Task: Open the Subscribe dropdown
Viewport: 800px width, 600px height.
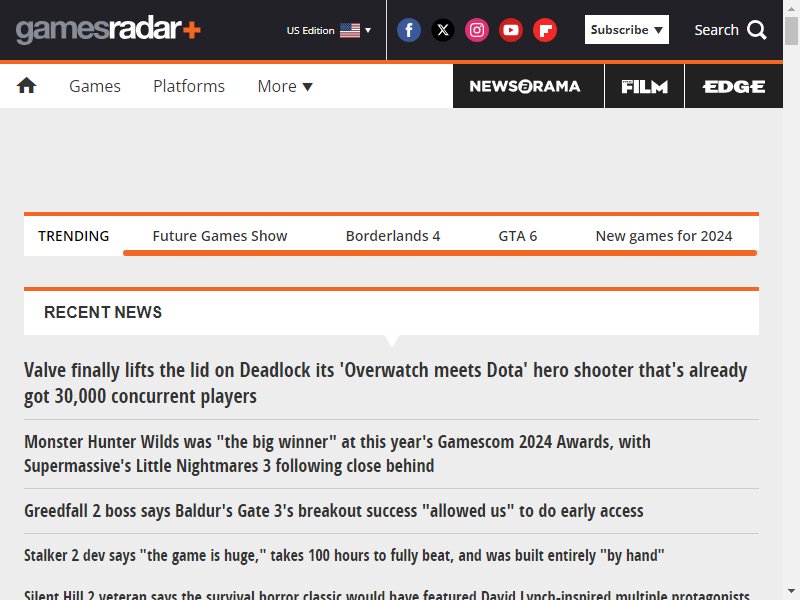Action: click(x=627, y=30)
